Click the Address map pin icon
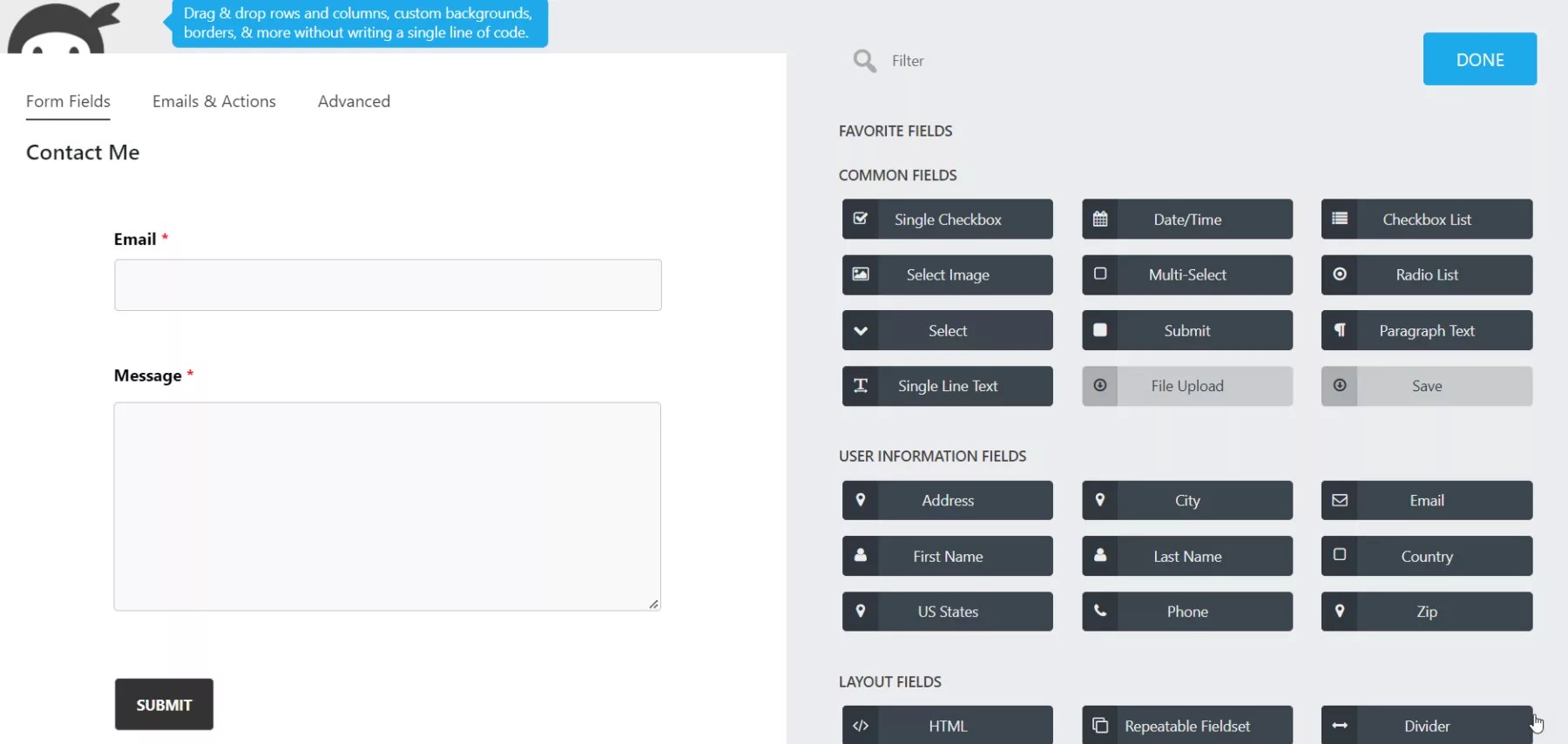Viewport: 1568px width, 744px height. (x=861, y=500)
